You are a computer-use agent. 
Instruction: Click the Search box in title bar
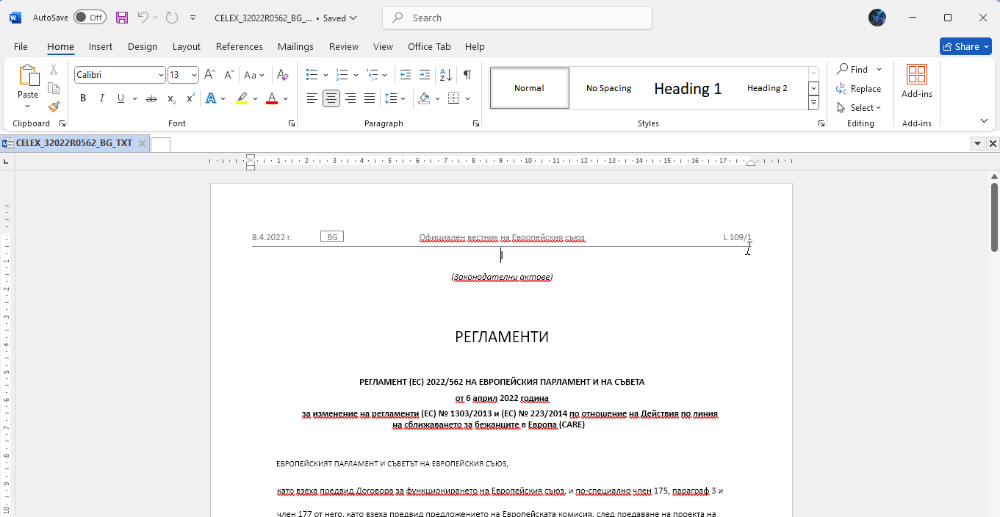point(517,18)
